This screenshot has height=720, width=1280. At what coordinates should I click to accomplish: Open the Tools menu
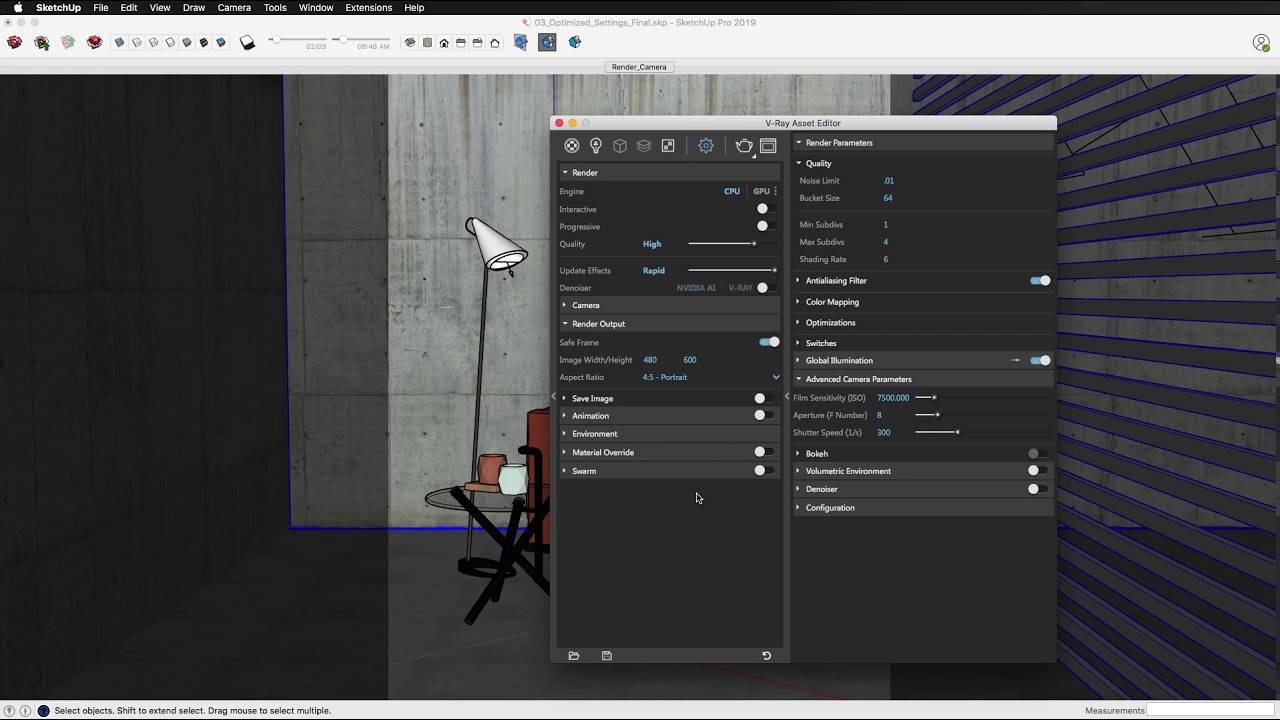[275, 7]
